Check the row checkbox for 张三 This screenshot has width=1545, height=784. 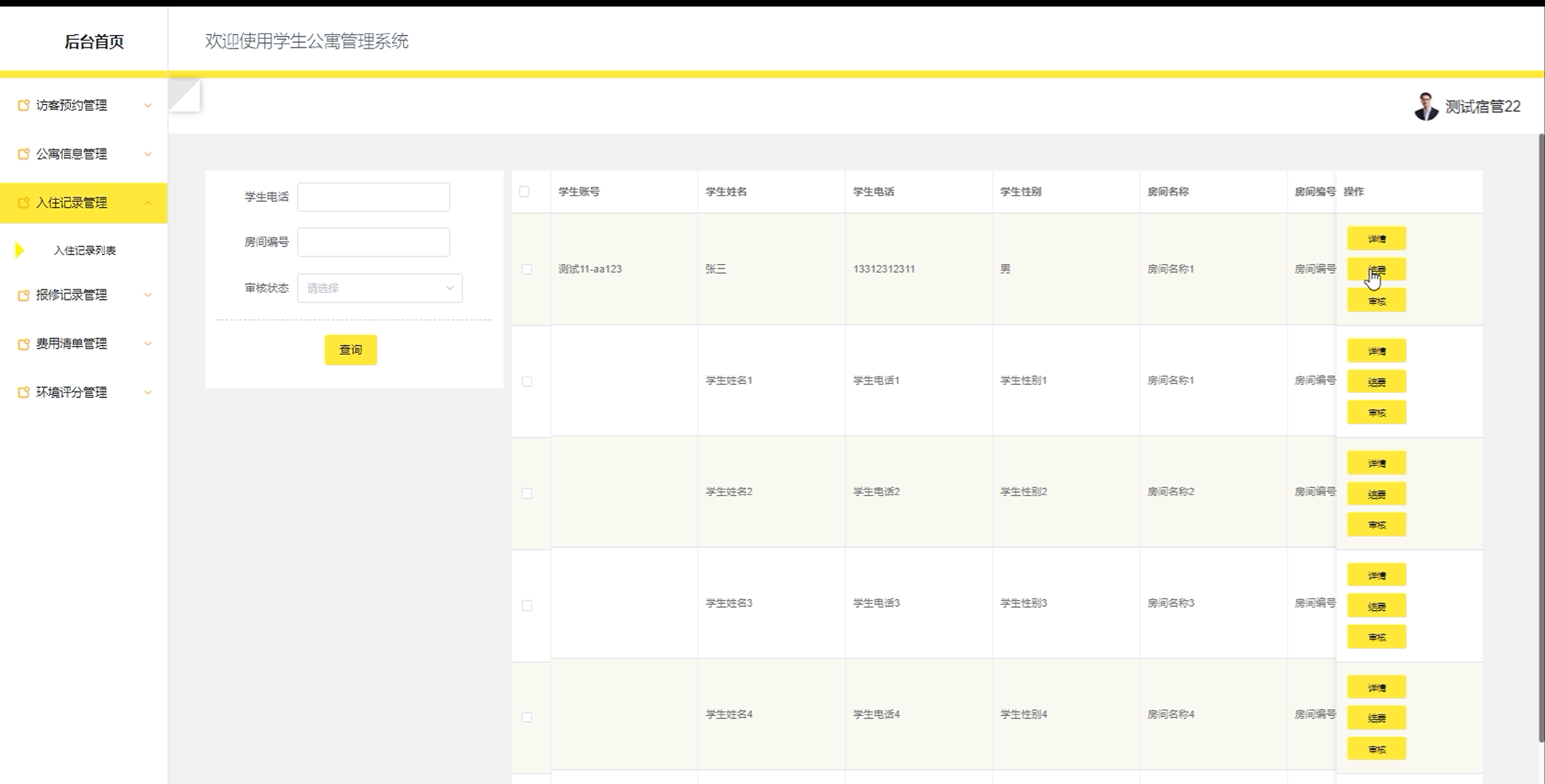tap(526, 269)
